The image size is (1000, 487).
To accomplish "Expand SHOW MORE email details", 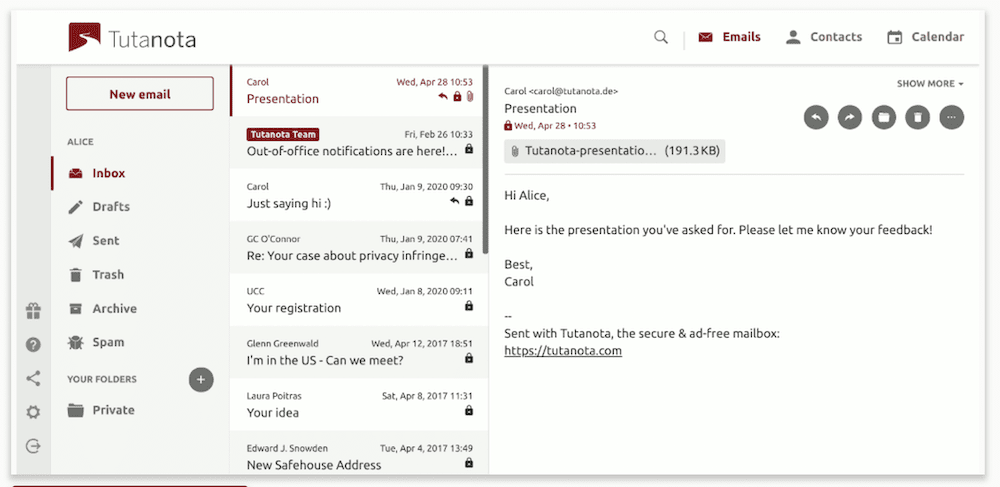I will tap(930, 84).
